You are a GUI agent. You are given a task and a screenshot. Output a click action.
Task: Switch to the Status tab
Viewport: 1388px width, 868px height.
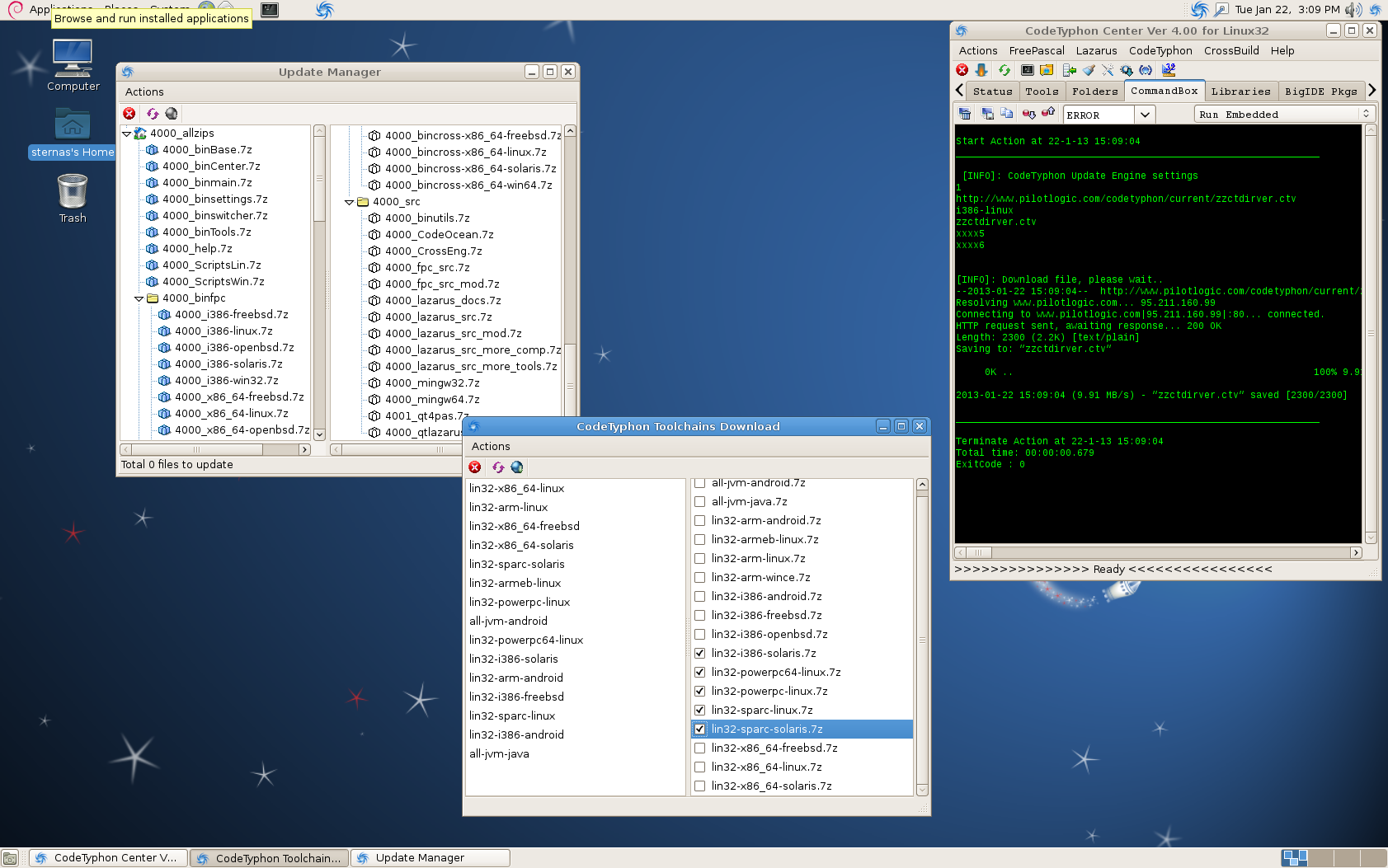pyautogui.click(x=992, y=91)
